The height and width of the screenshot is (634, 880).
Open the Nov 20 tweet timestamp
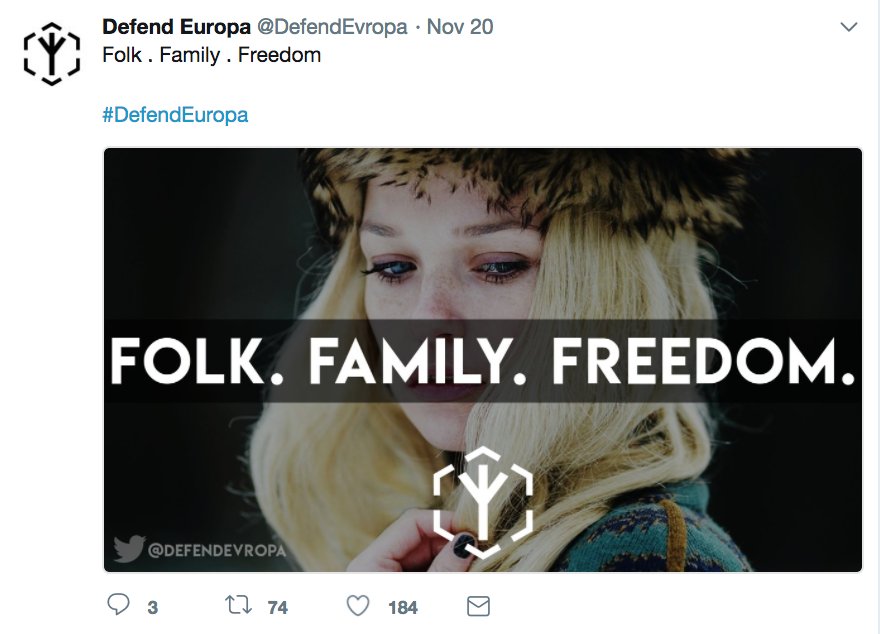(460, 26)
